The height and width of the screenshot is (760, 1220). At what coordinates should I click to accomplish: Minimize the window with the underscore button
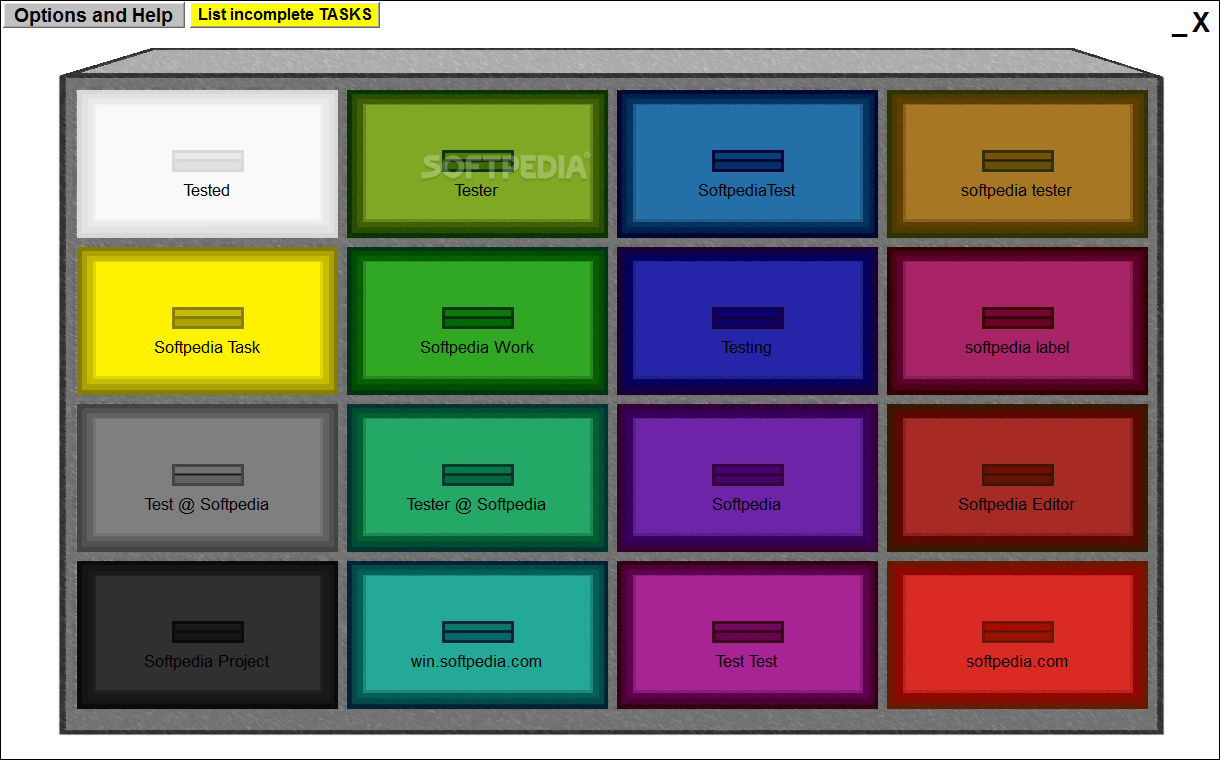click(x=1180, y=33)
